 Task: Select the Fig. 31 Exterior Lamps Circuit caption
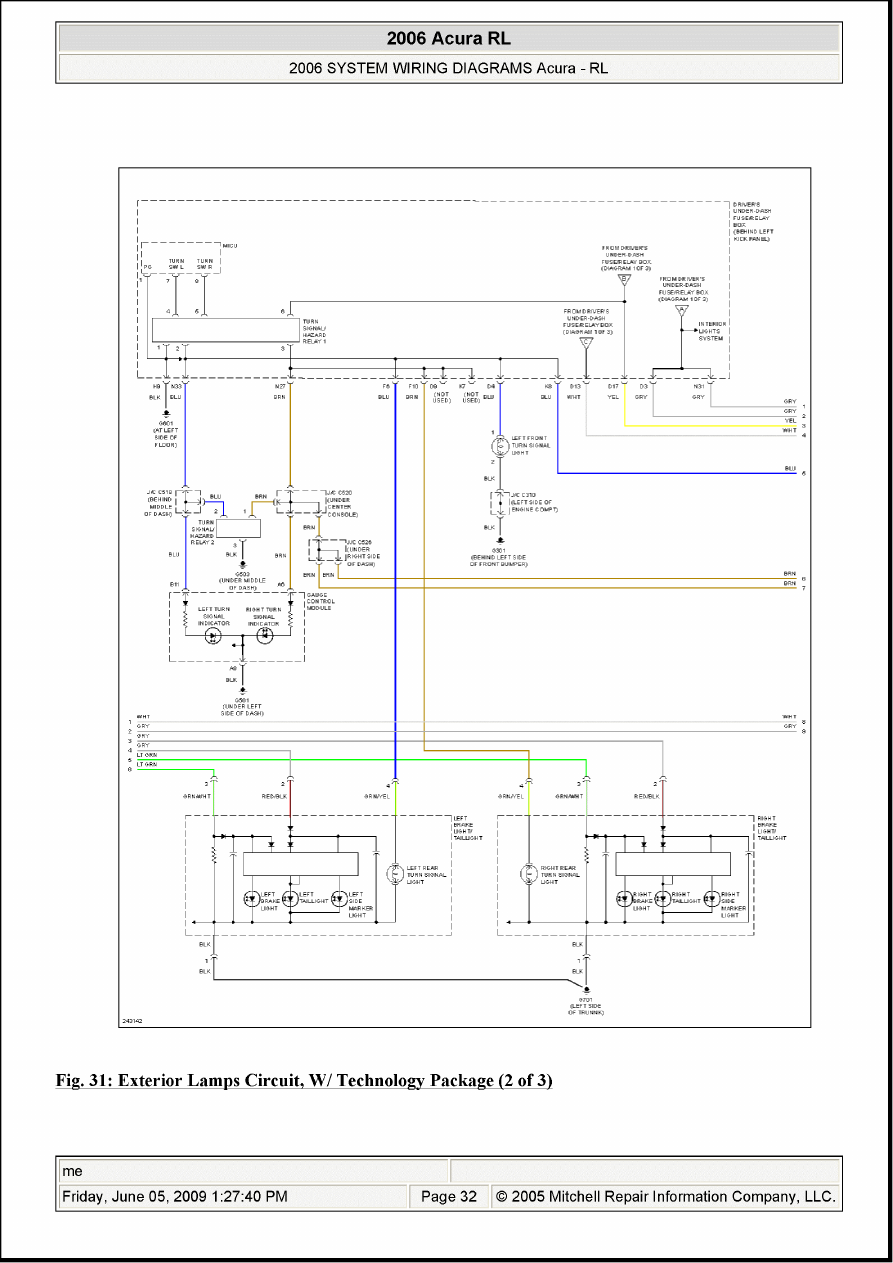[304, 1081]
